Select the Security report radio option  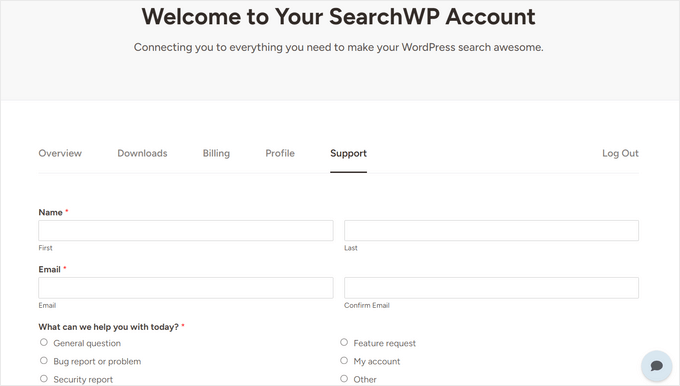tap(44, 379)
